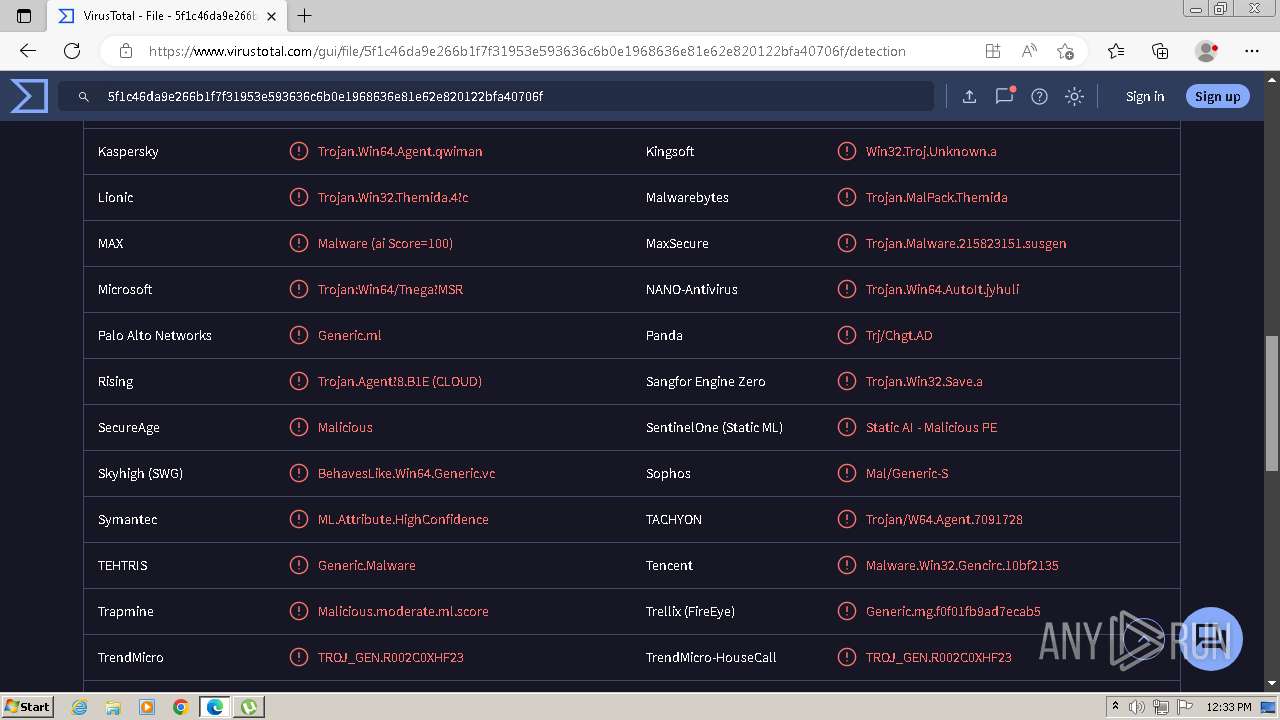
Task: Click the VirusTotal logo icon
Action: pyautogui.click(x=29, y=96)
